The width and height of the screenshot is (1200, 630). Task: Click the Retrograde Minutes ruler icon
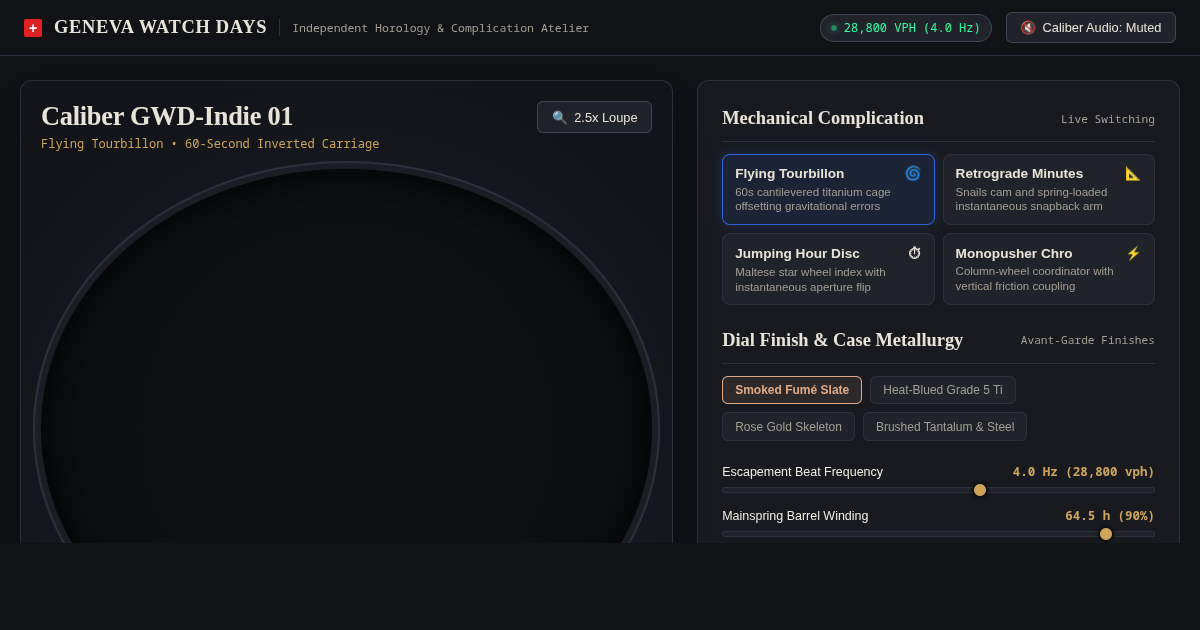pos(1133,173)
